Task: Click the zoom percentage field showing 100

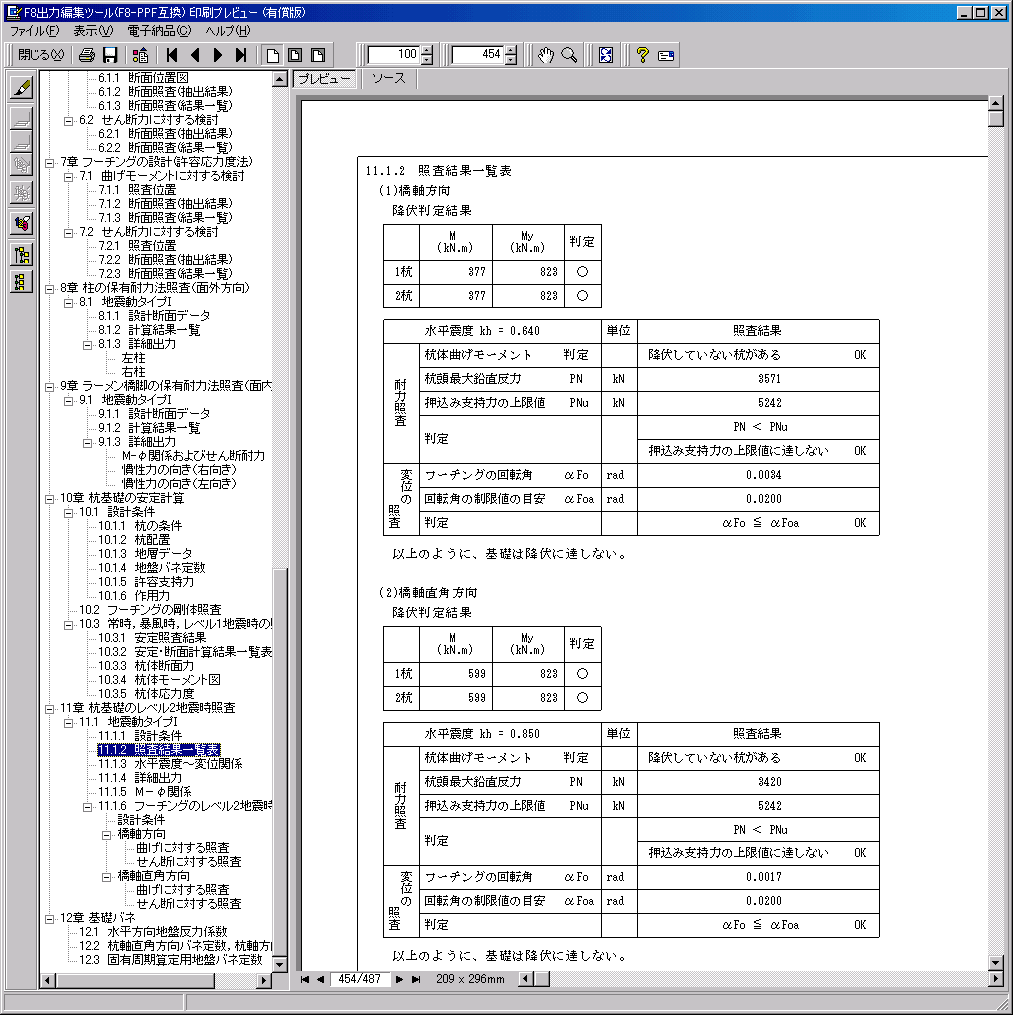Action: [x=394, y=55]
